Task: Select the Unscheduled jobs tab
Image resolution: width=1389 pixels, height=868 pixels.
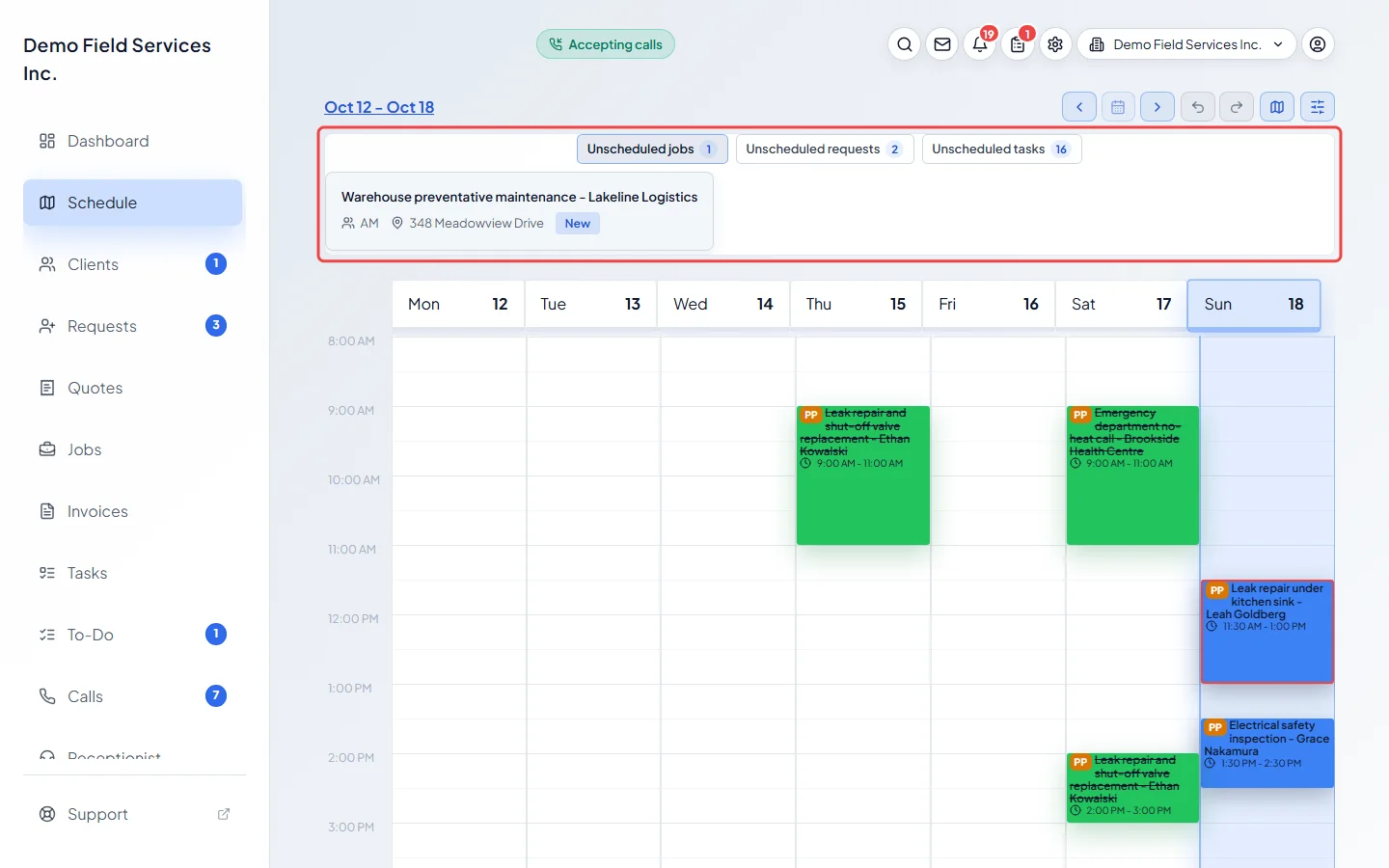Action: [652, 149]
